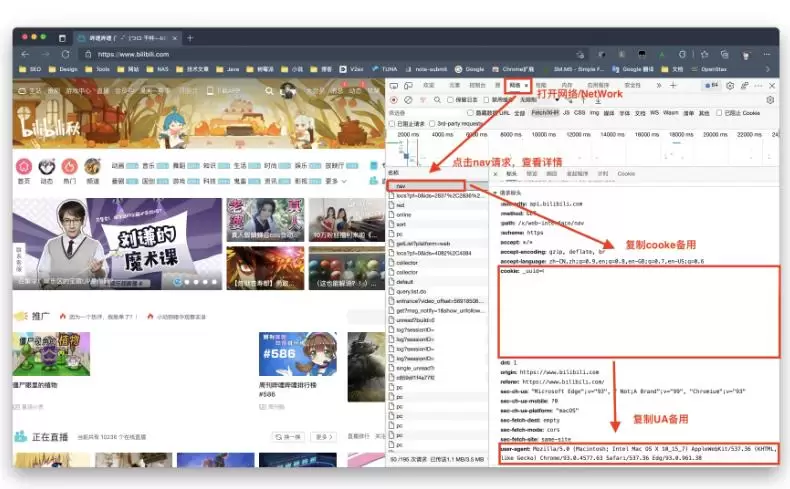Open the 应用程序 DevTools tab
790x489 pixels.
(x=598, y=86)
